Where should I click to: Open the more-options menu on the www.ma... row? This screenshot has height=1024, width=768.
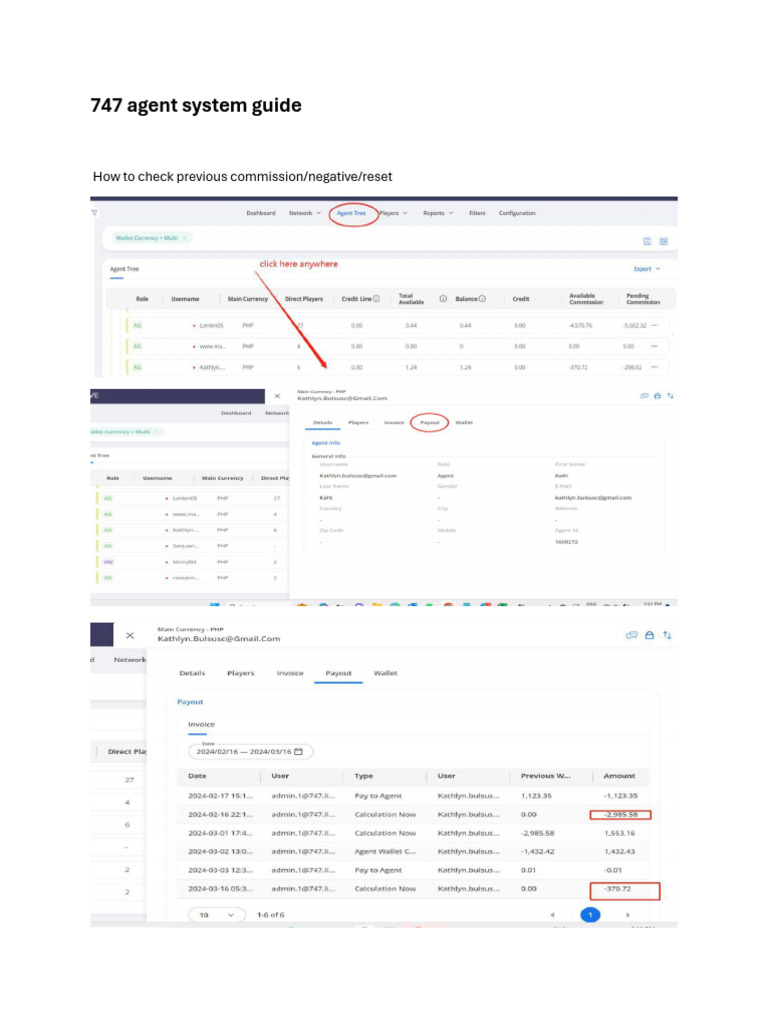click(x=655, y=346)
